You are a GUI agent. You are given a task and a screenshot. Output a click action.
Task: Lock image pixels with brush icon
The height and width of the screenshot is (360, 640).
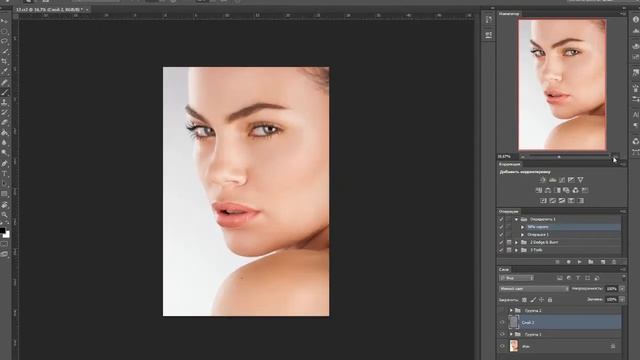(x=533, y=300)
